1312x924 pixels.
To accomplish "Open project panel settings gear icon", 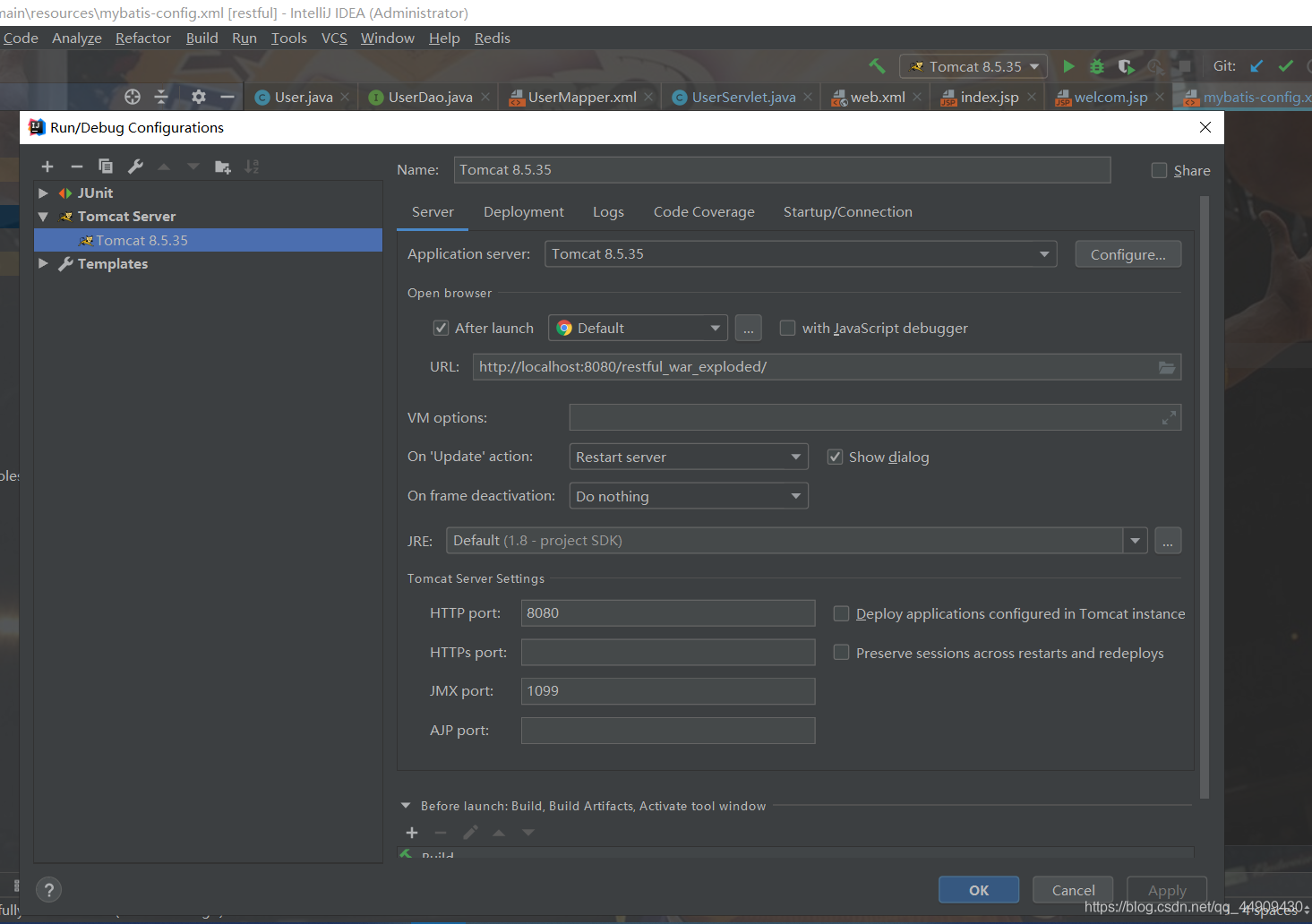I will point(199,97).
